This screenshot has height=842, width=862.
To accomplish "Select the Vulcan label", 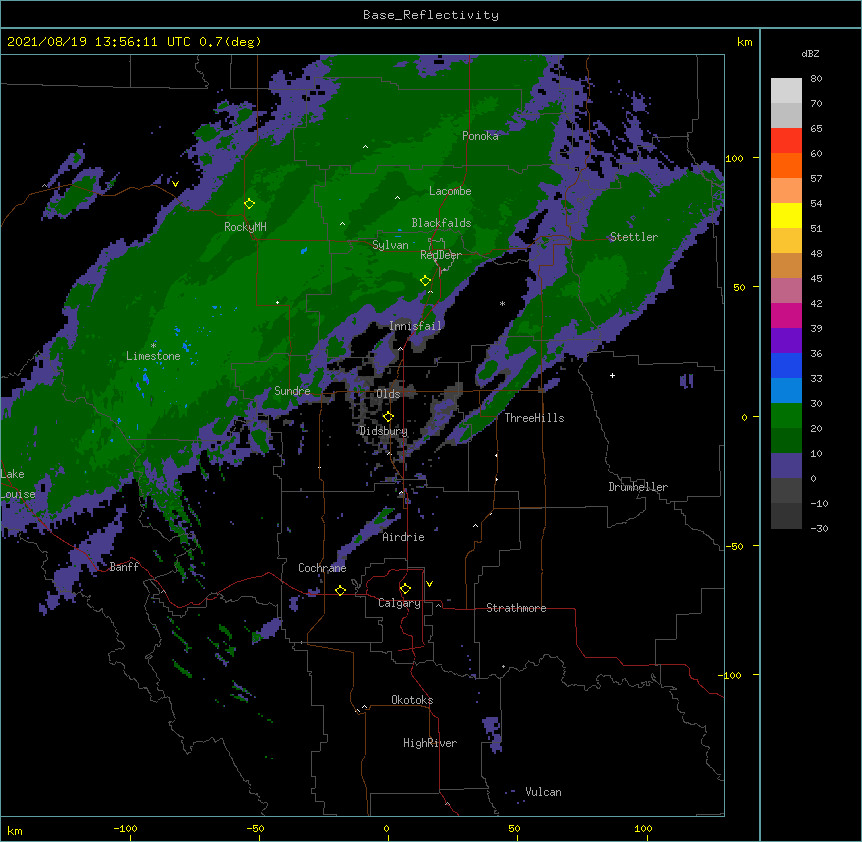I will [543, 792].
